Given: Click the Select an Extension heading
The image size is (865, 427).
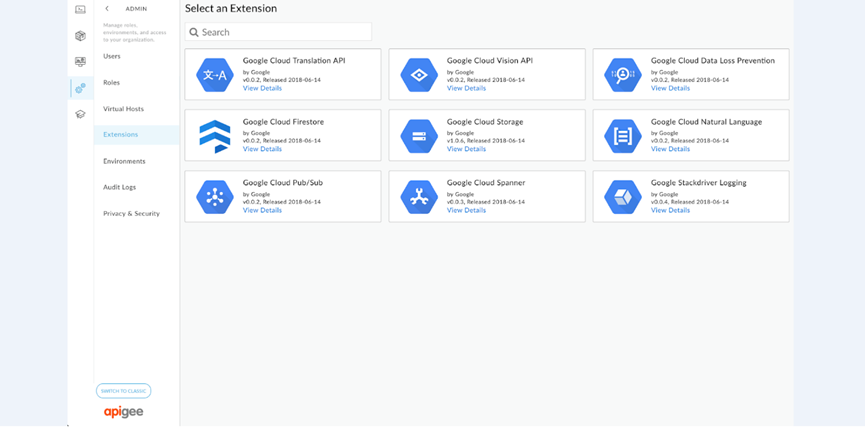Looking at the screenshot, I should coord(231,8).
